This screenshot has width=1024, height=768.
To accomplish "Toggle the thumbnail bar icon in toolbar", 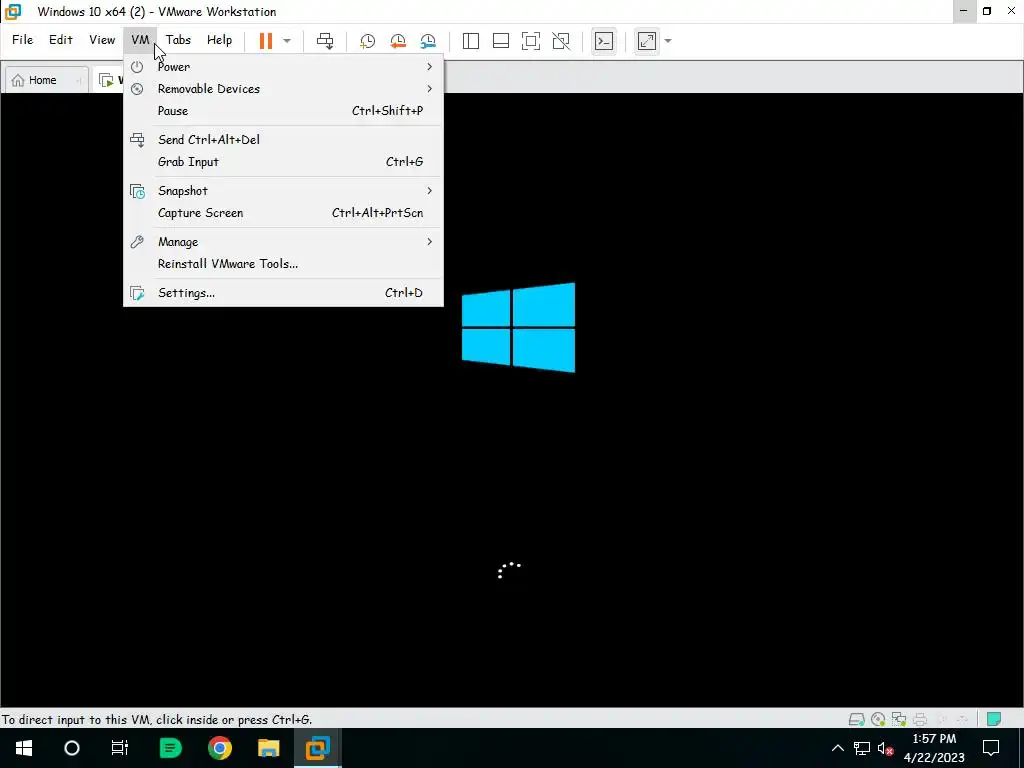I will click(x=501, y=40).
